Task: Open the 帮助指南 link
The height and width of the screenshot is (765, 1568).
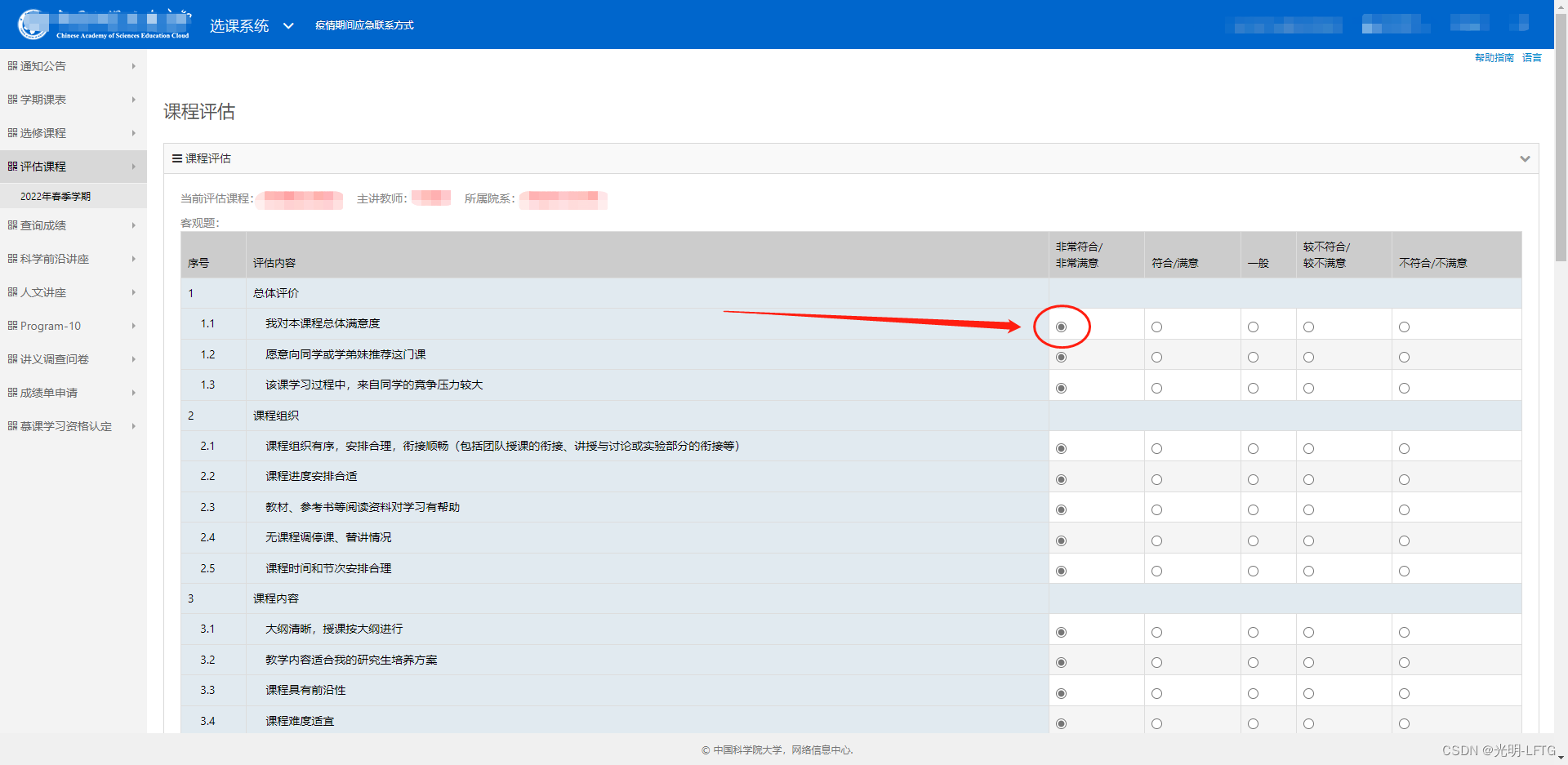Action: coord(1494,58)
